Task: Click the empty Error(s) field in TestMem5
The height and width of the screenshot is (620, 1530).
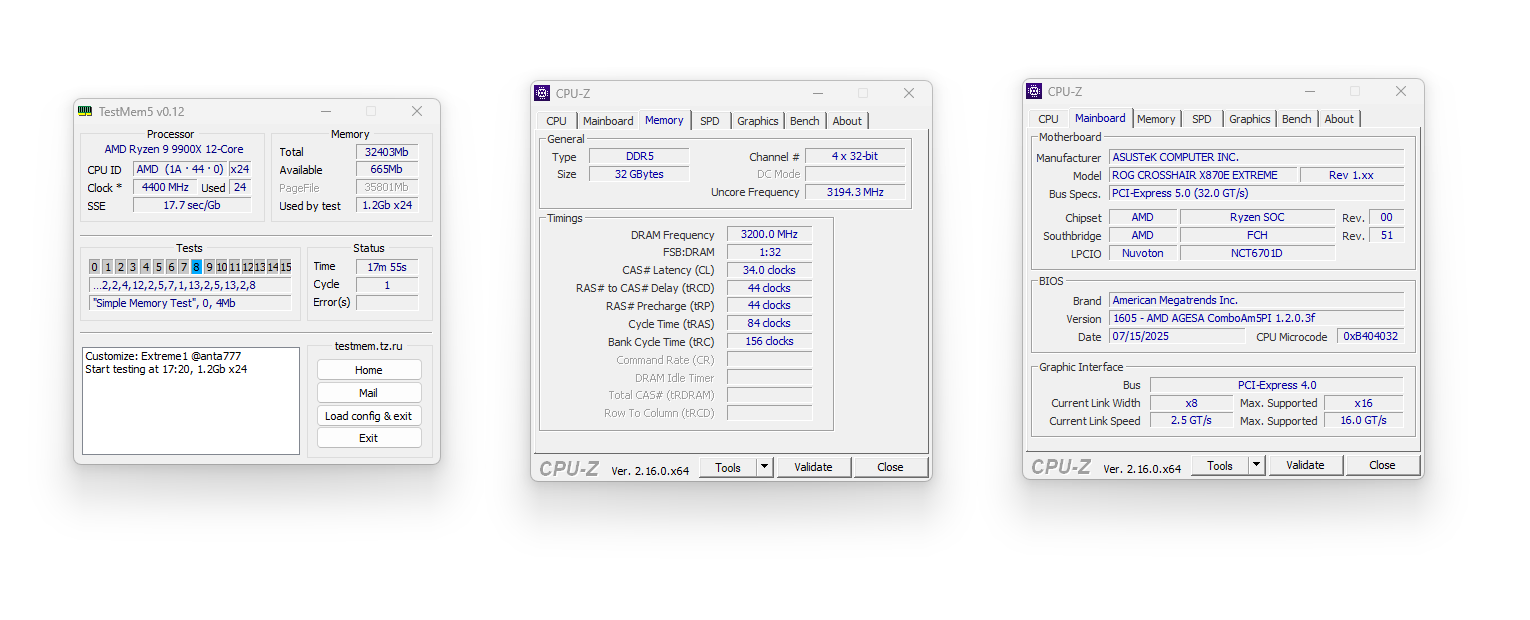Action: [x=387, y=303]
